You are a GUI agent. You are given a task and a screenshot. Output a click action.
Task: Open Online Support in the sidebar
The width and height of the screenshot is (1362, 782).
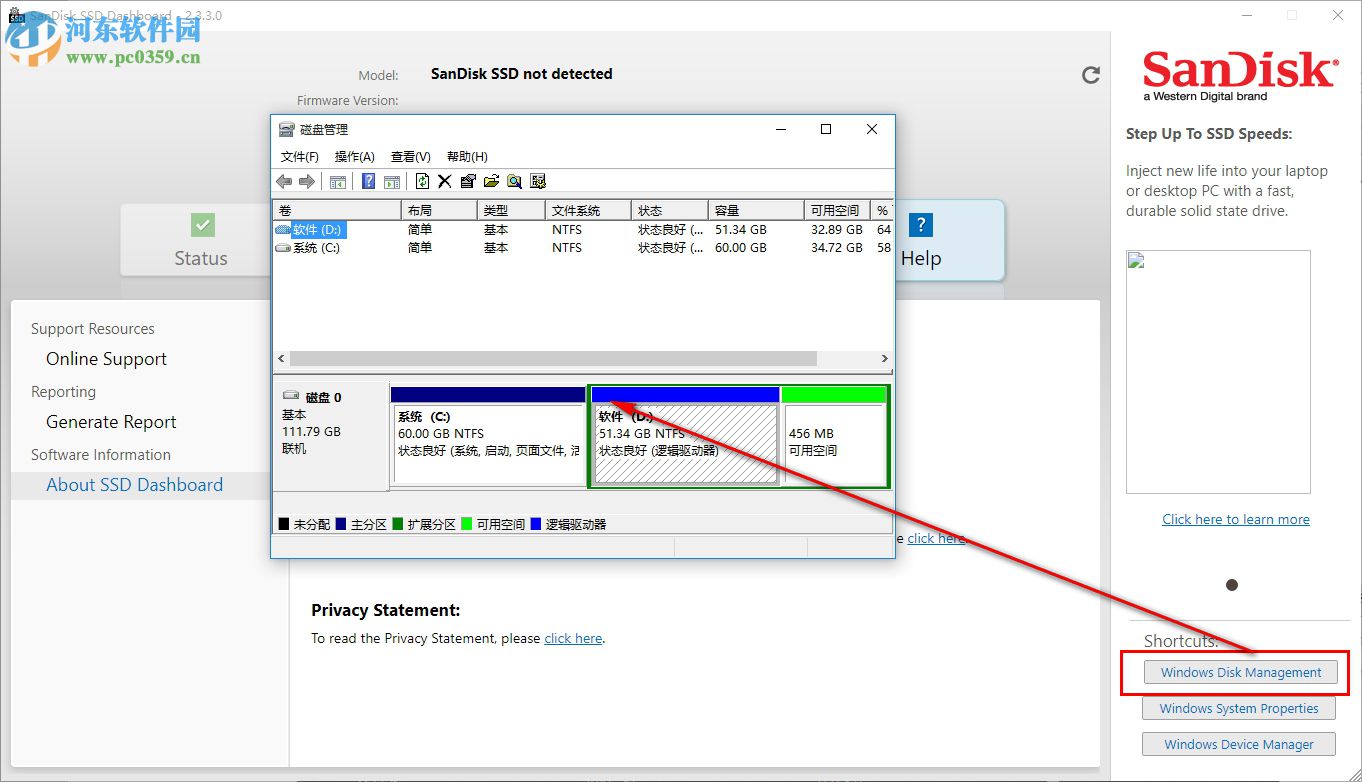coord(106,359)
